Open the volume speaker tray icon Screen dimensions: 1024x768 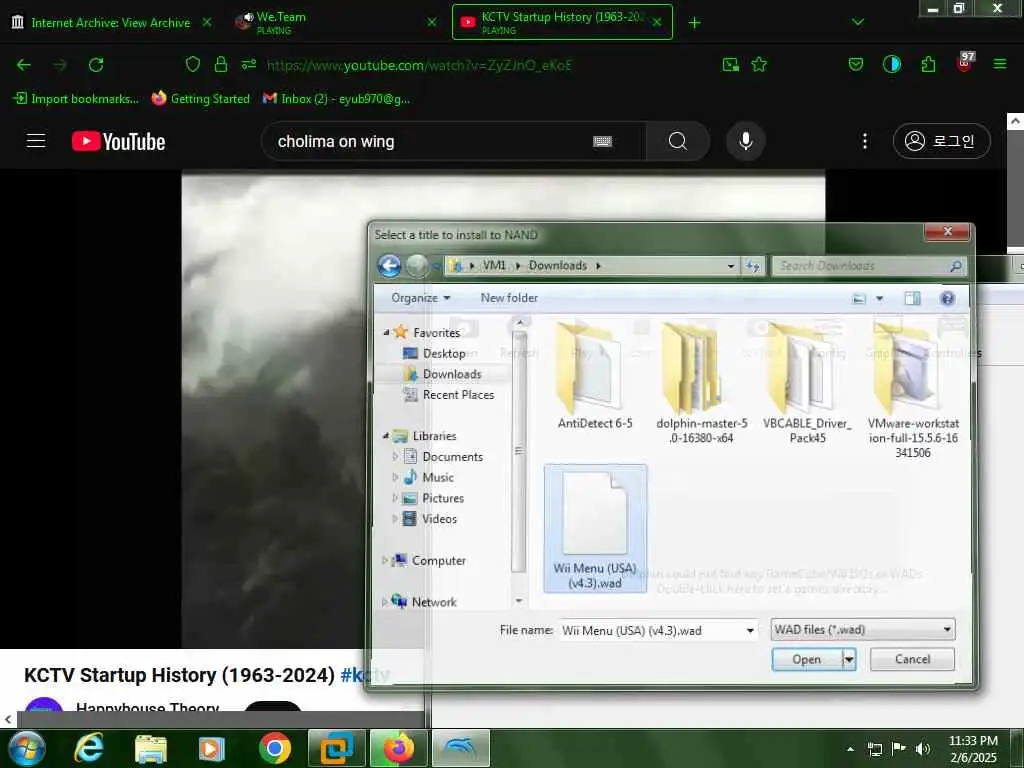(922, 749)
